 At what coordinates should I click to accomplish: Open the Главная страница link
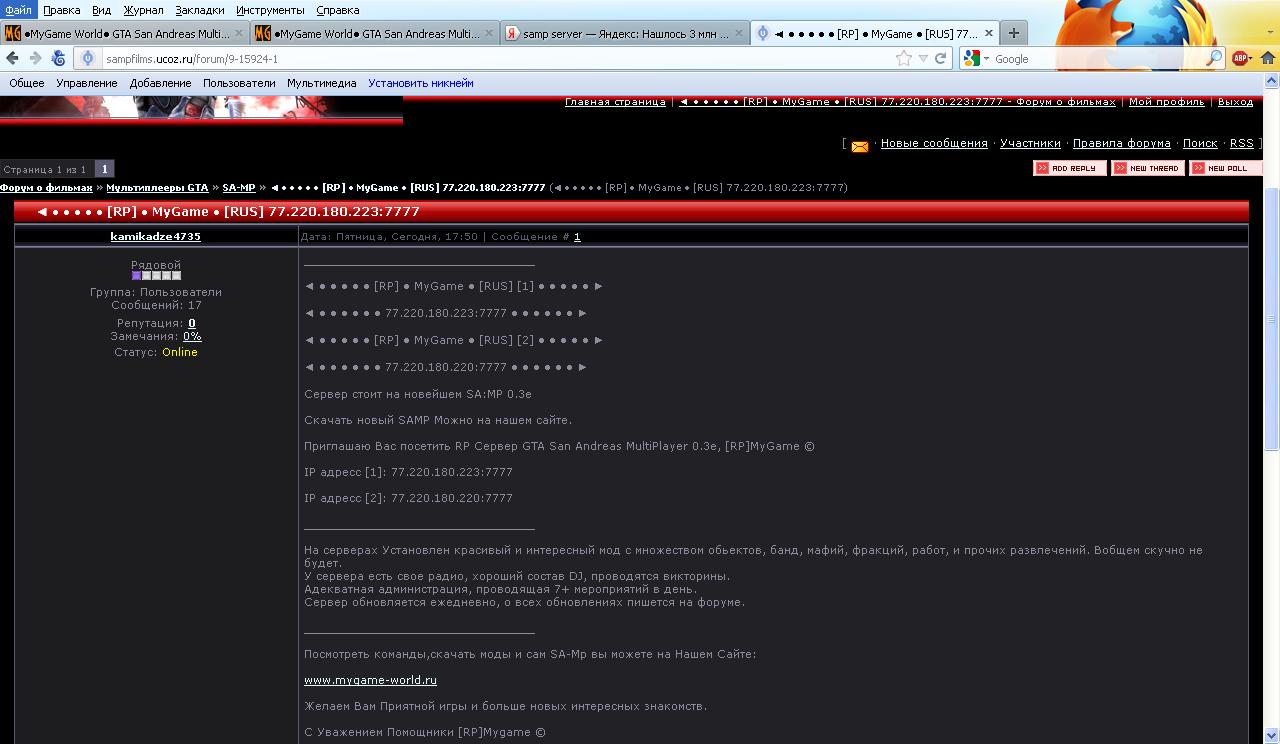point(615,102)
